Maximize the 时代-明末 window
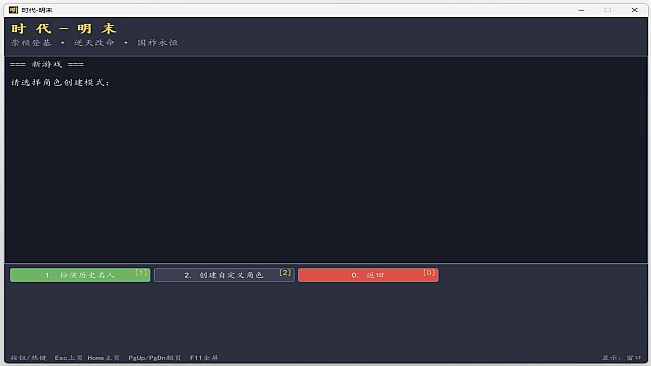This screenshot has width=651, height=366. point(608,10)
